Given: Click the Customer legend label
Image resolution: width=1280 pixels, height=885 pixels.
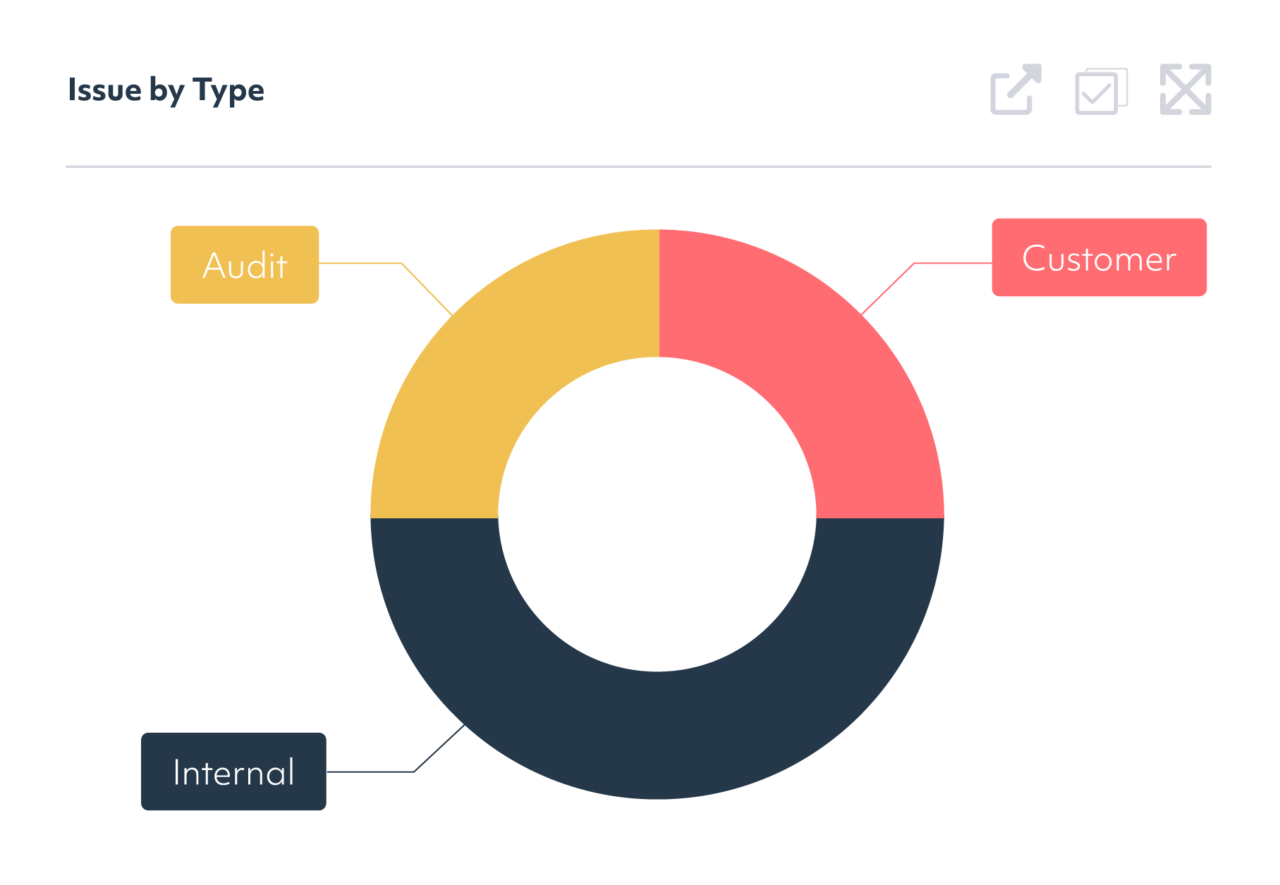Looking at the screenshot, I should point(1098,258).
